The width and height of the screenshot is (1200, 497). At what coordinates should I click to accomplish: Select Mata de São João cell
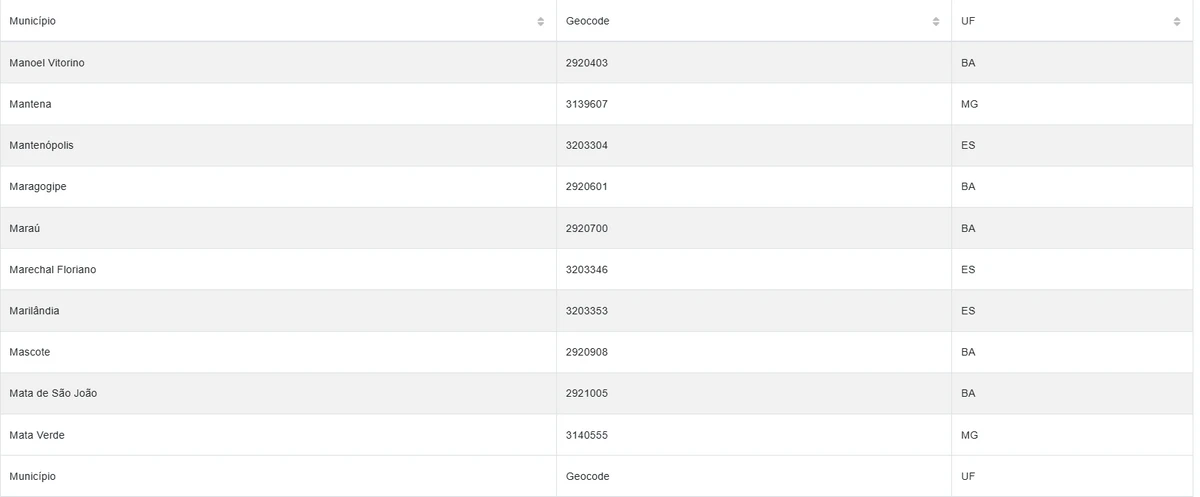point(53,394)
